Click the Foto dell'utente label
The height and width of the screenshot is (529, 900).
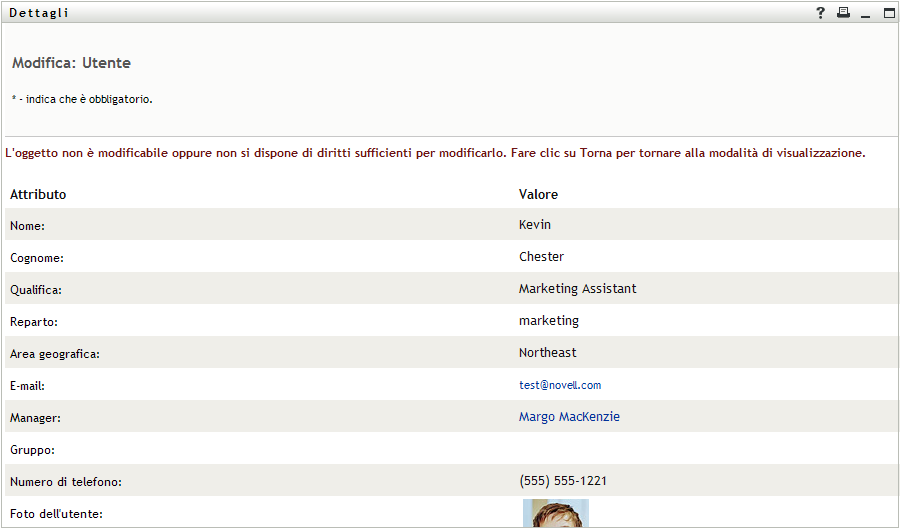[57, 514]
